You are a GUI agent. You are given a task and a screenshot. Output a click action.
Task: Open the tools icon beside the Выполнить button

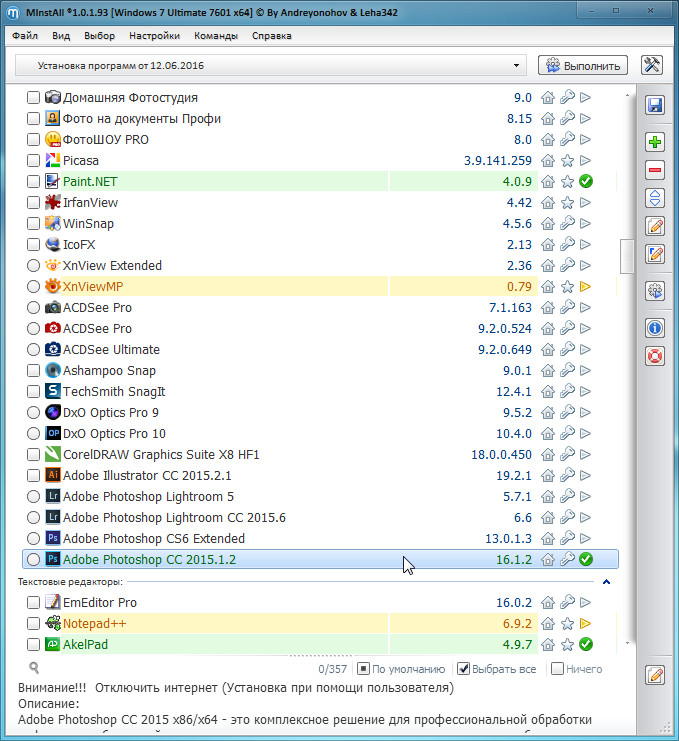coord(652,65)
